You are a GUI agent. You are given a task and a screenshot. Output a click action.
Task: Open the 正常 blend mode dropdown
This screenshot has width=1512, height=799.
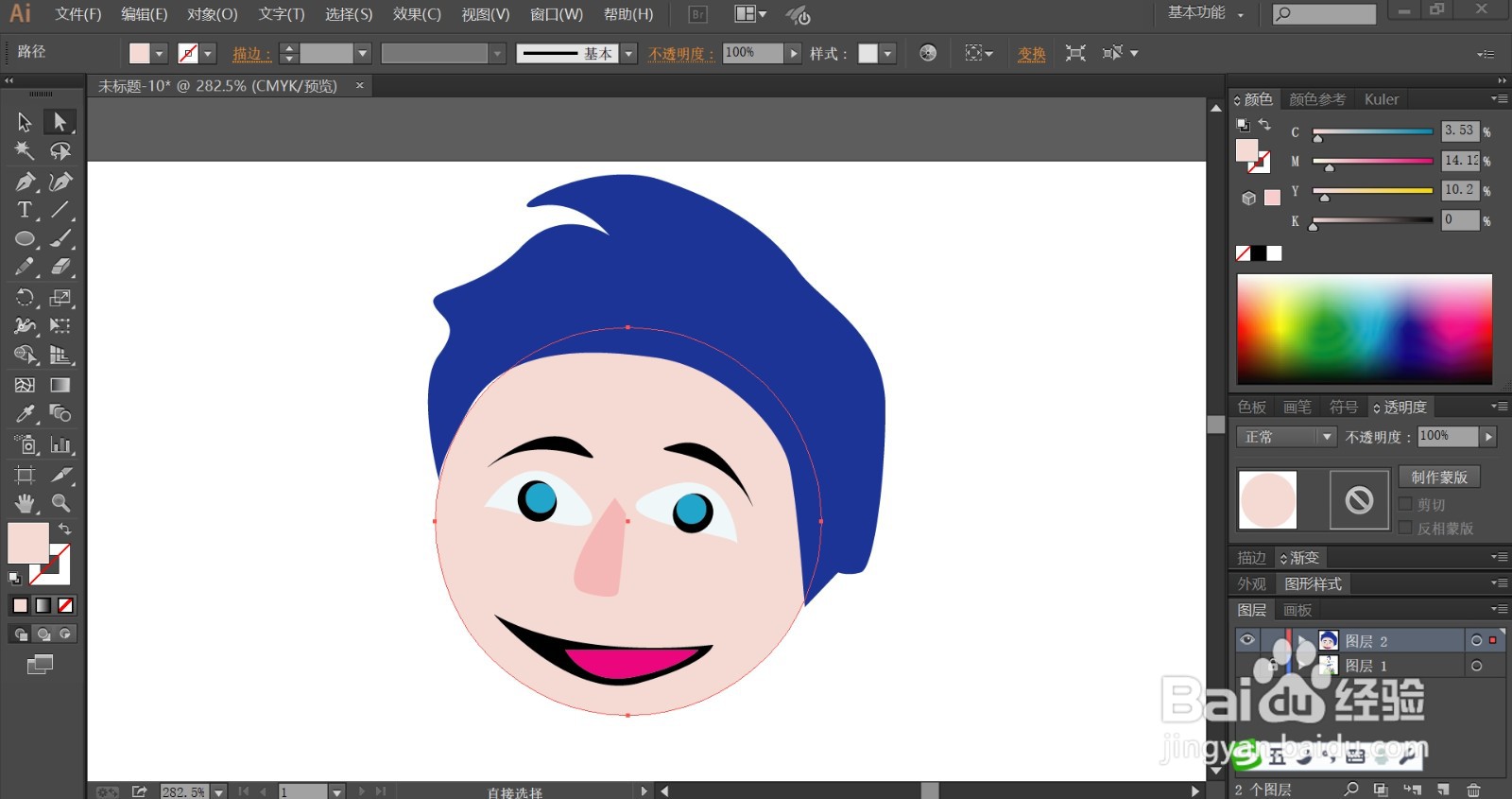coord(1285,437)
